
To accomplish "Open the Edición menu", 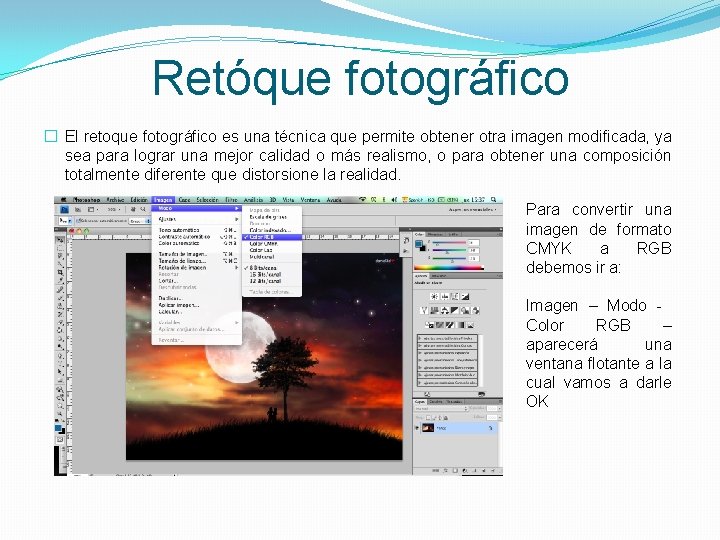I will tap(139, 200).
